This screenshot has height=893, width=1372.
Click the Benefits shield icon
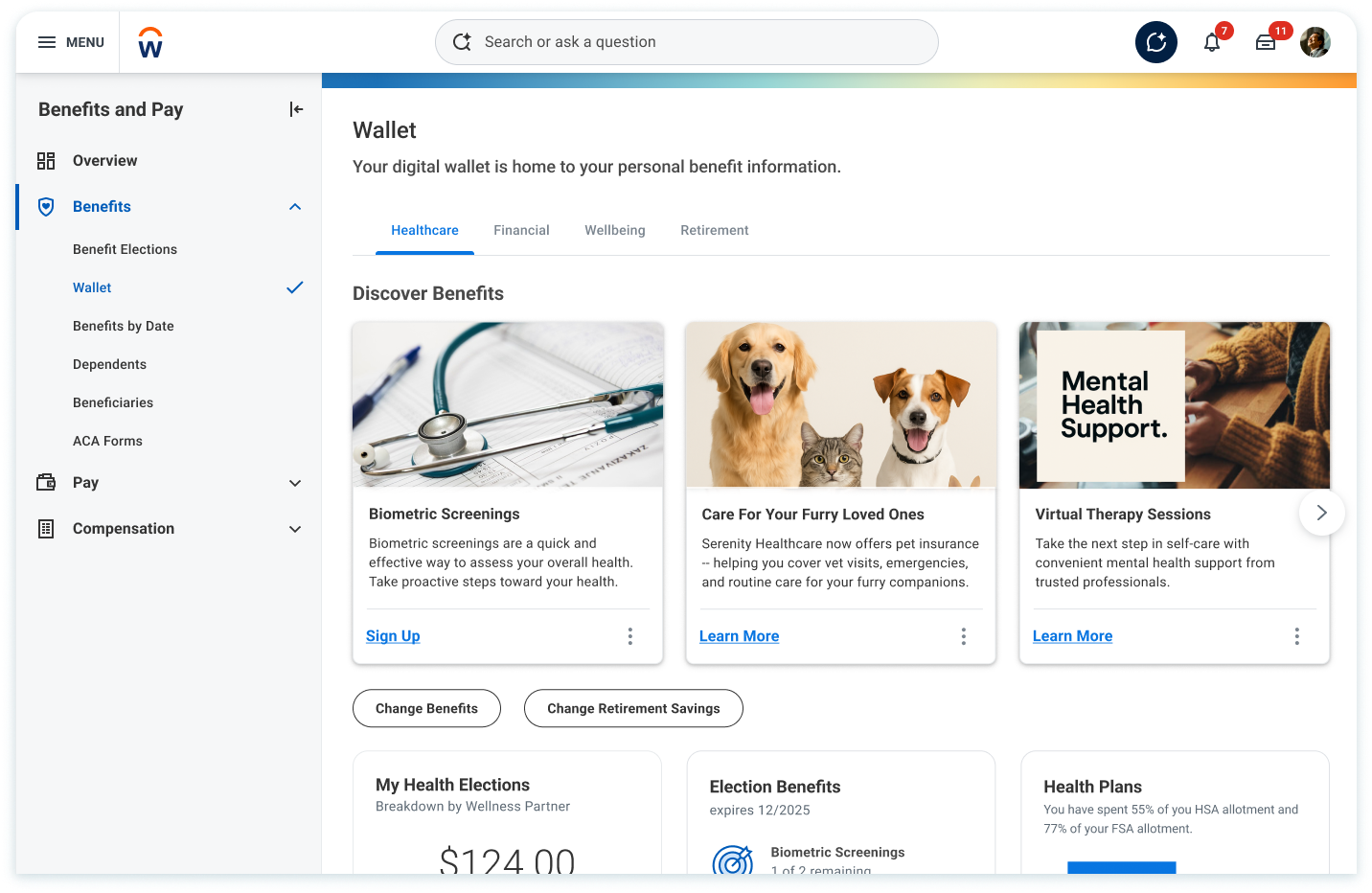[x=46, y=207]
